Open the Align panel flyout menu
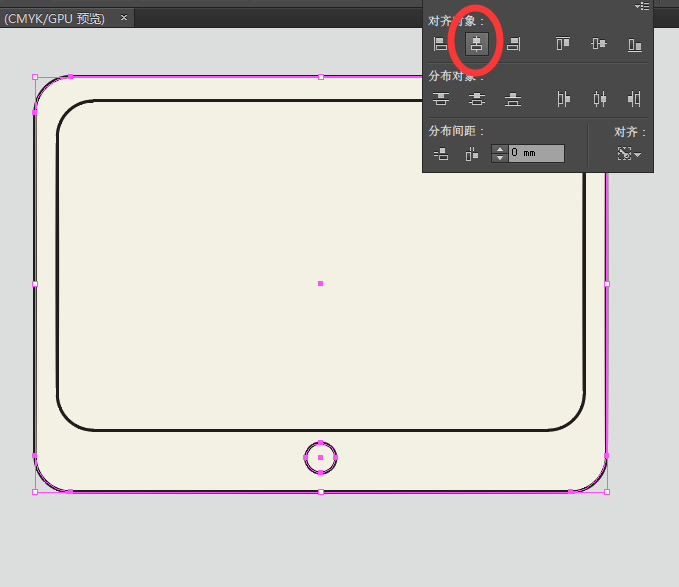This screenshot has width=679, height=587. click(642, 6)
